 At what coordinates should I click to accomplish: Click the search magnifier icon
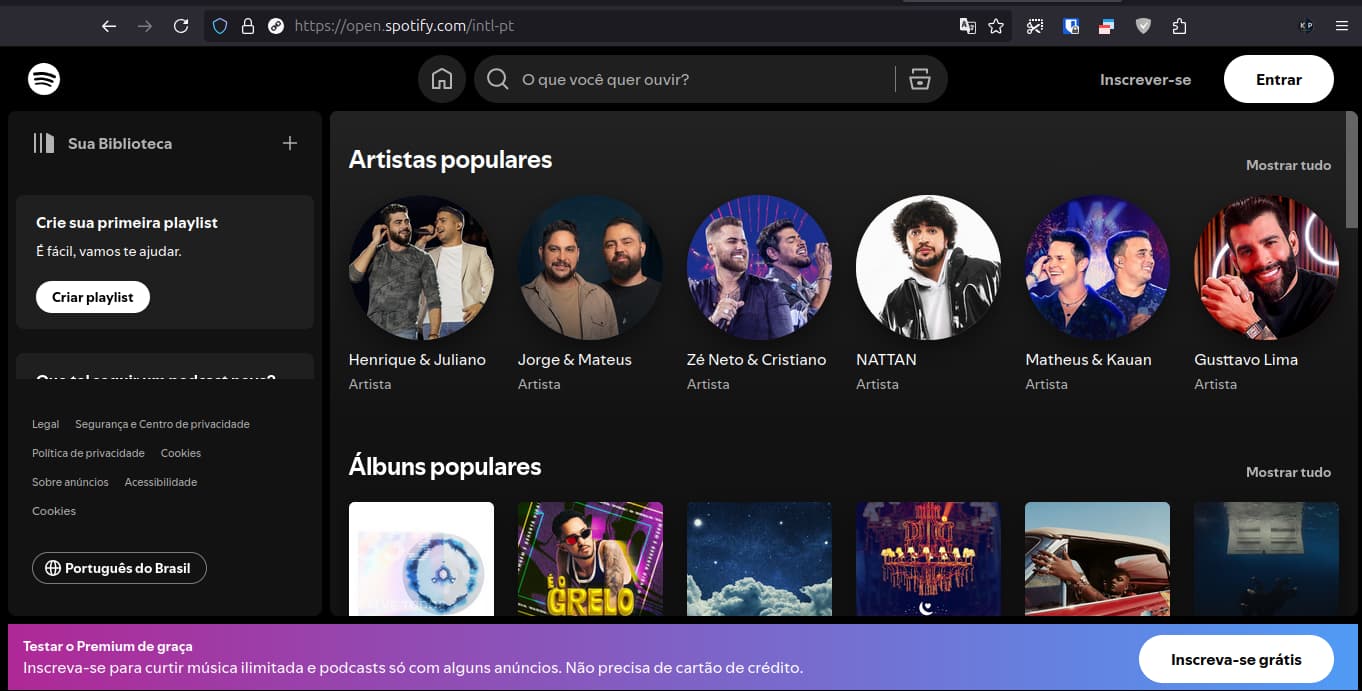pyautogui.click(x=498, y=79)
